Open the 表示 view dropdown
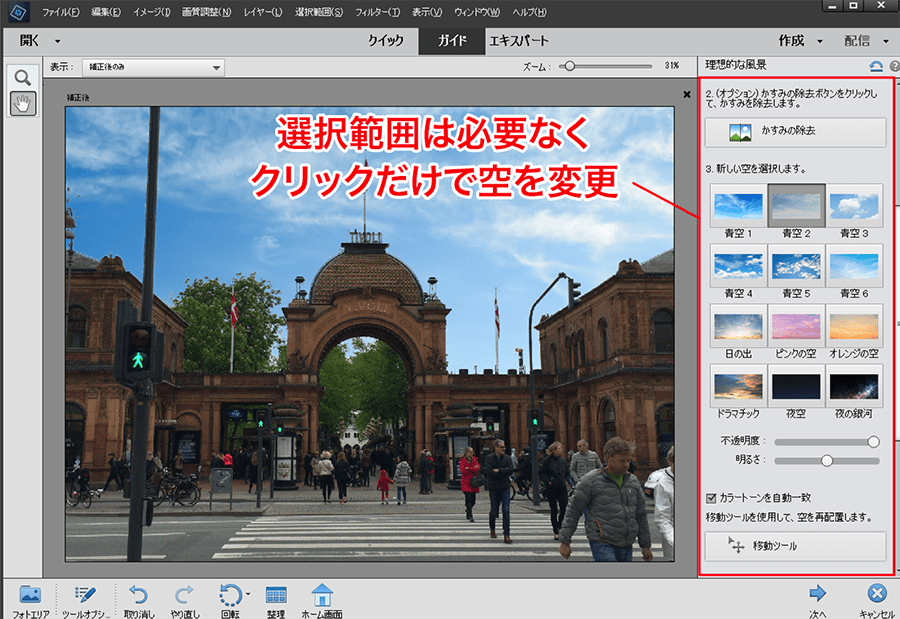Image resolution: width=900 pixels, height=619 pixels. [x=153, y=68]
